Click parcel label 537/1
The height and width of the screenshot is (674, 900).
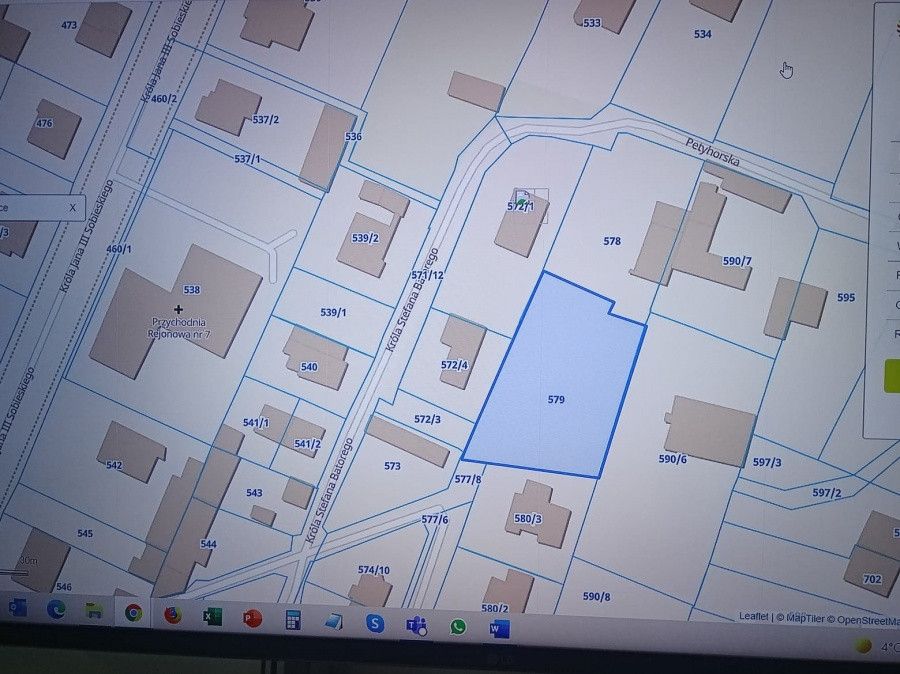247,159
